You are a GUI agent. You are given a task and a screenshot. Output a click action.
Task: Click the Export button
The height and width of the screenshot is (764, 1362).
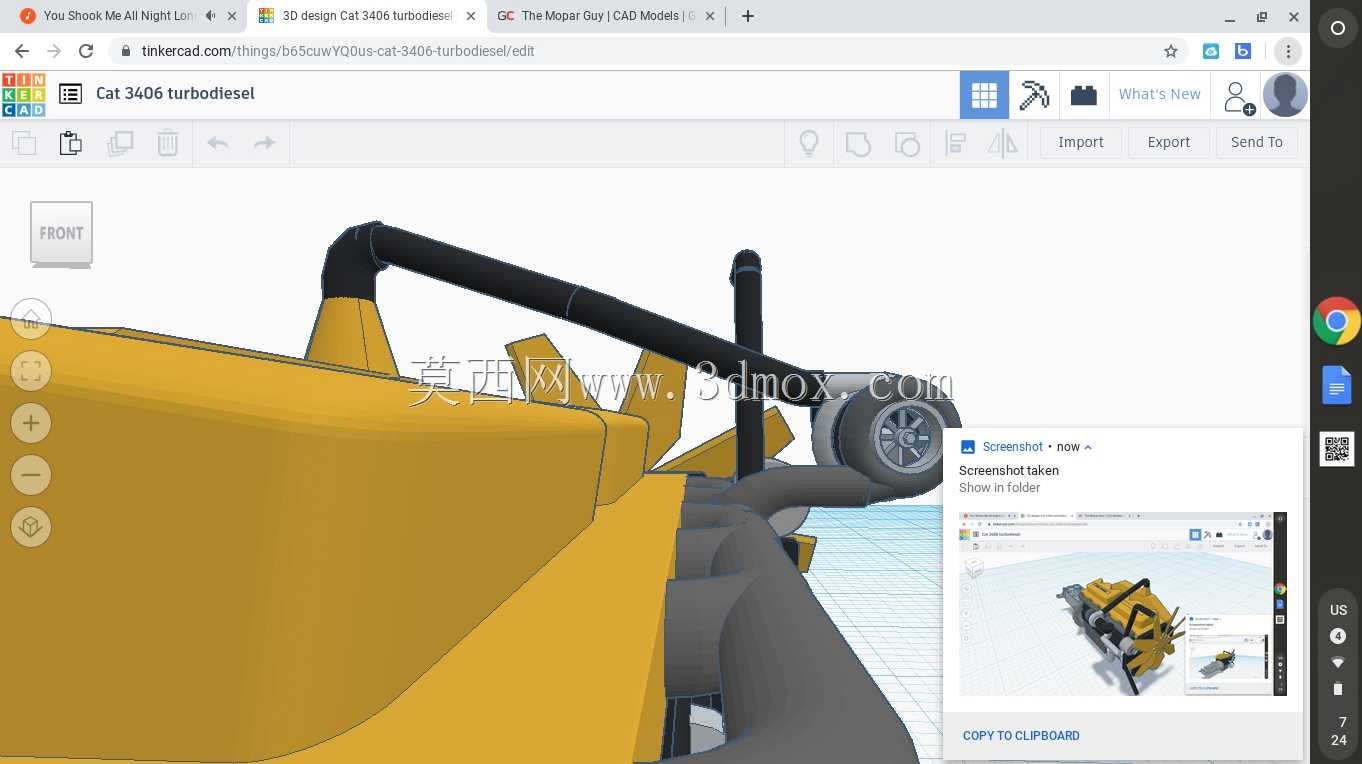(x=1168, y=142)
